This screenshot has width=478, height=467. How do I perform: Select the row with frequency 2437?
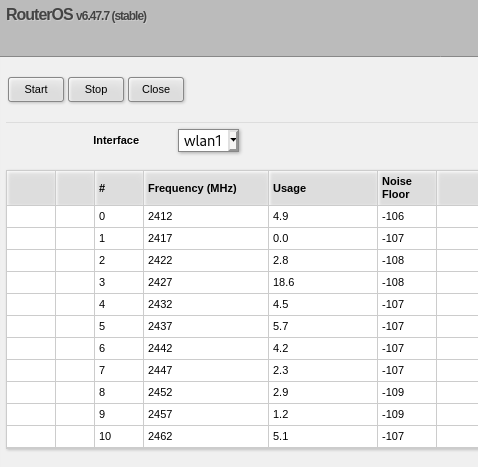pos(242,326)
